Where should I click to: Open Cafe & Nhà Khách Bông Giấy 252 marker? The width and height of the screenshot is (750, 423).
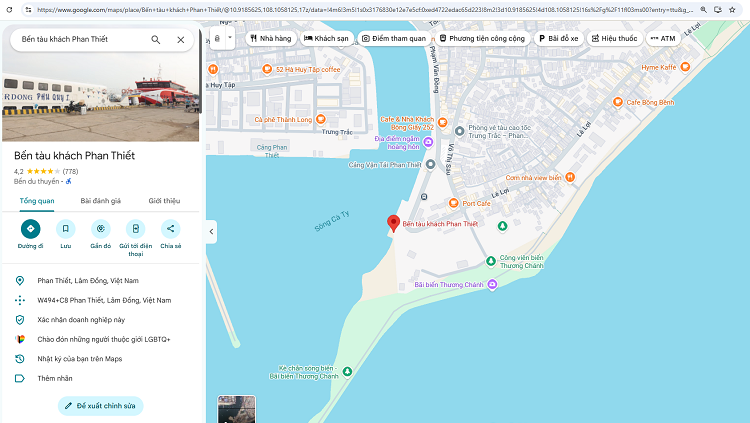point(443,122)
